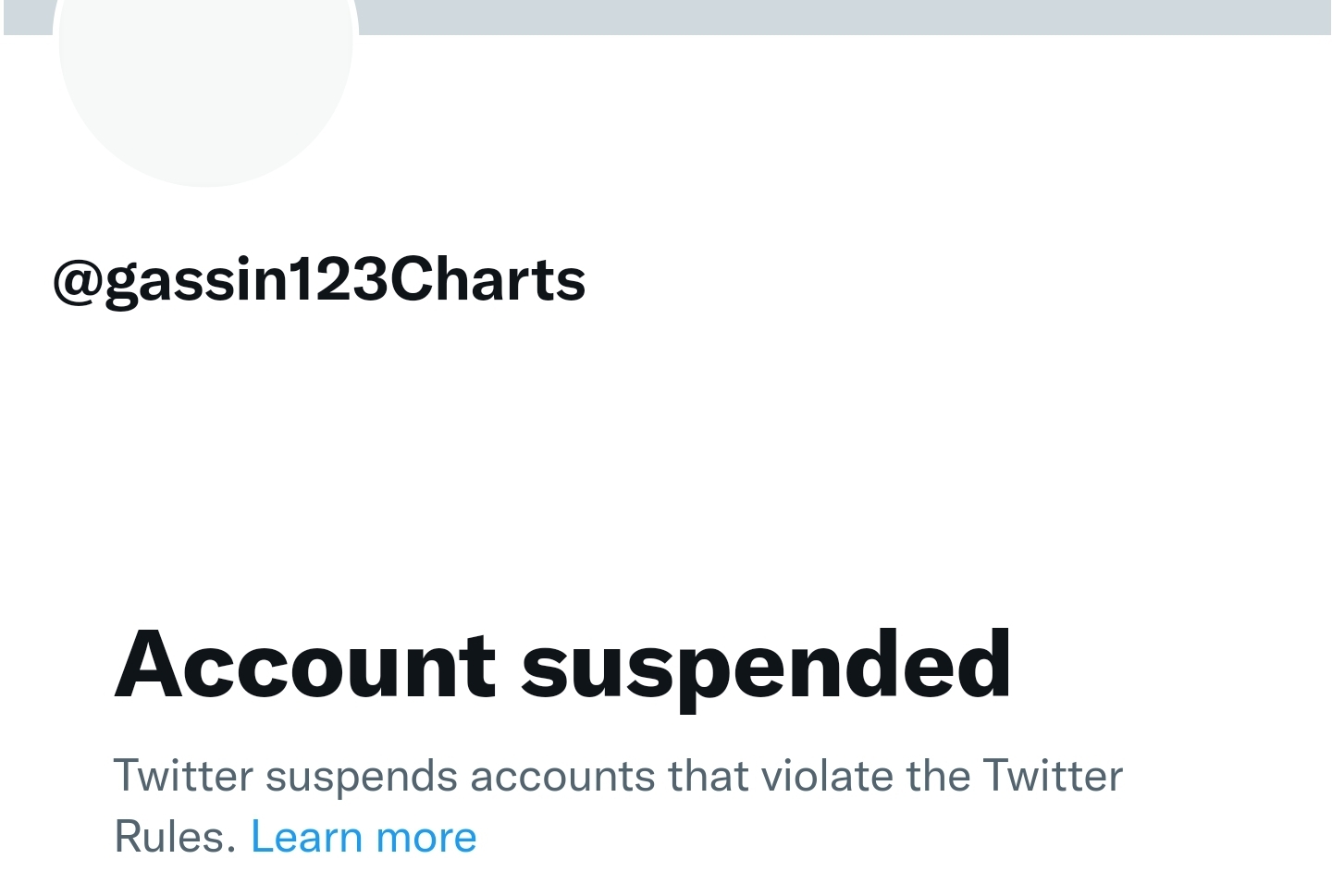1332x896 pixels.
Task: Click the word "Account" in the heading
Action: pyautogui.click(x=305, y=665)
